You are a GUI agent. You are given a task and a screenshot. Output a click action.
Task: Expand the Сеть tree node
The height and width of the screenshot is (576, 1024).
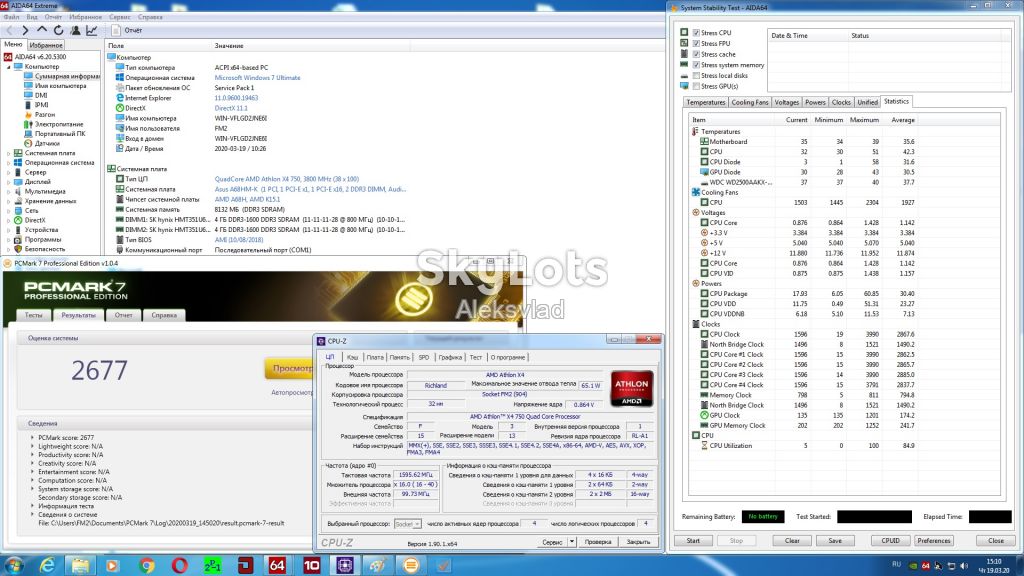[8, 210]
